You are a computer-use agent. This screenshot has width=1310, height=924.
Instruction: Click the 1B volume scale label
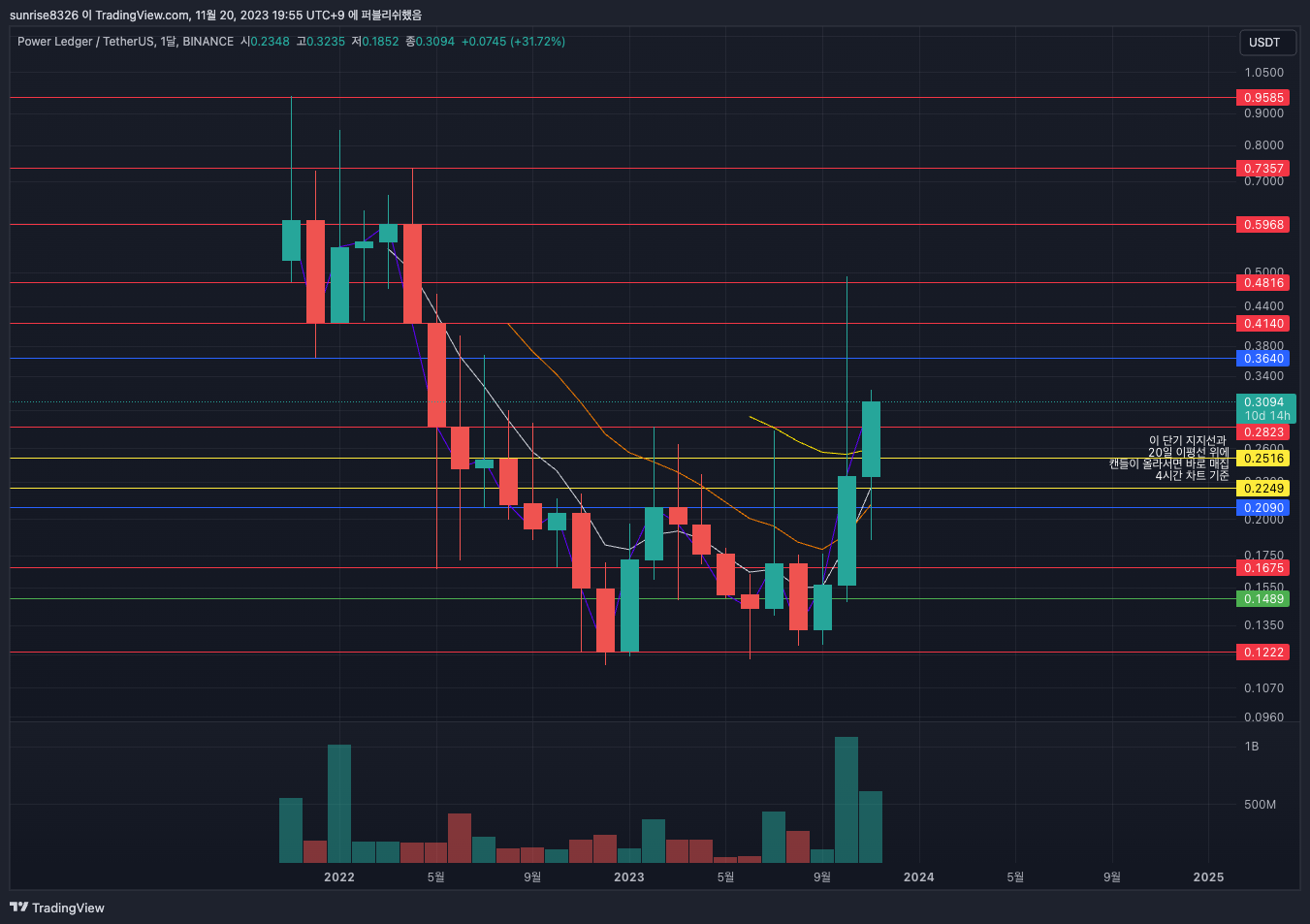point(1252,747)
